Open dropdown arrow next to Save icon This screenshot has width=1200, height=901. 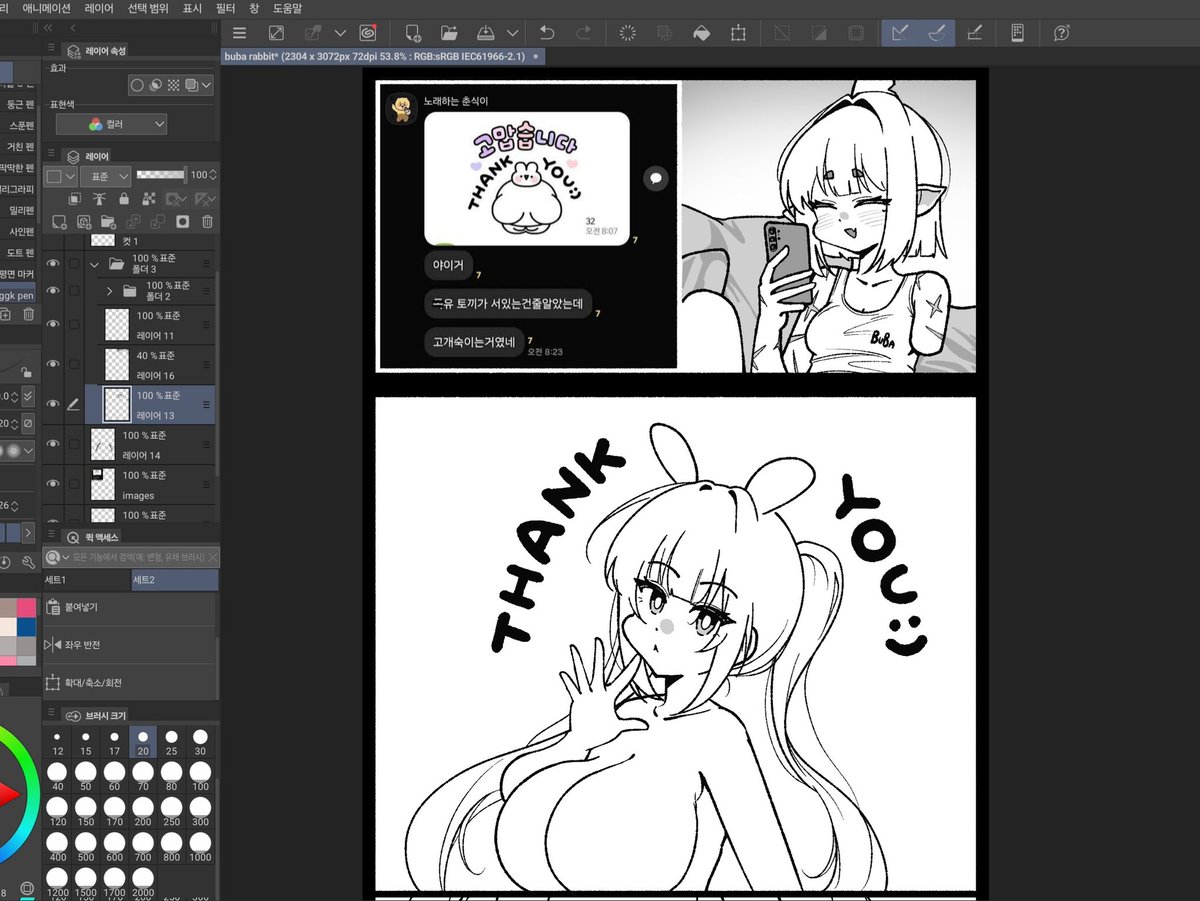[x=513, y=33]
